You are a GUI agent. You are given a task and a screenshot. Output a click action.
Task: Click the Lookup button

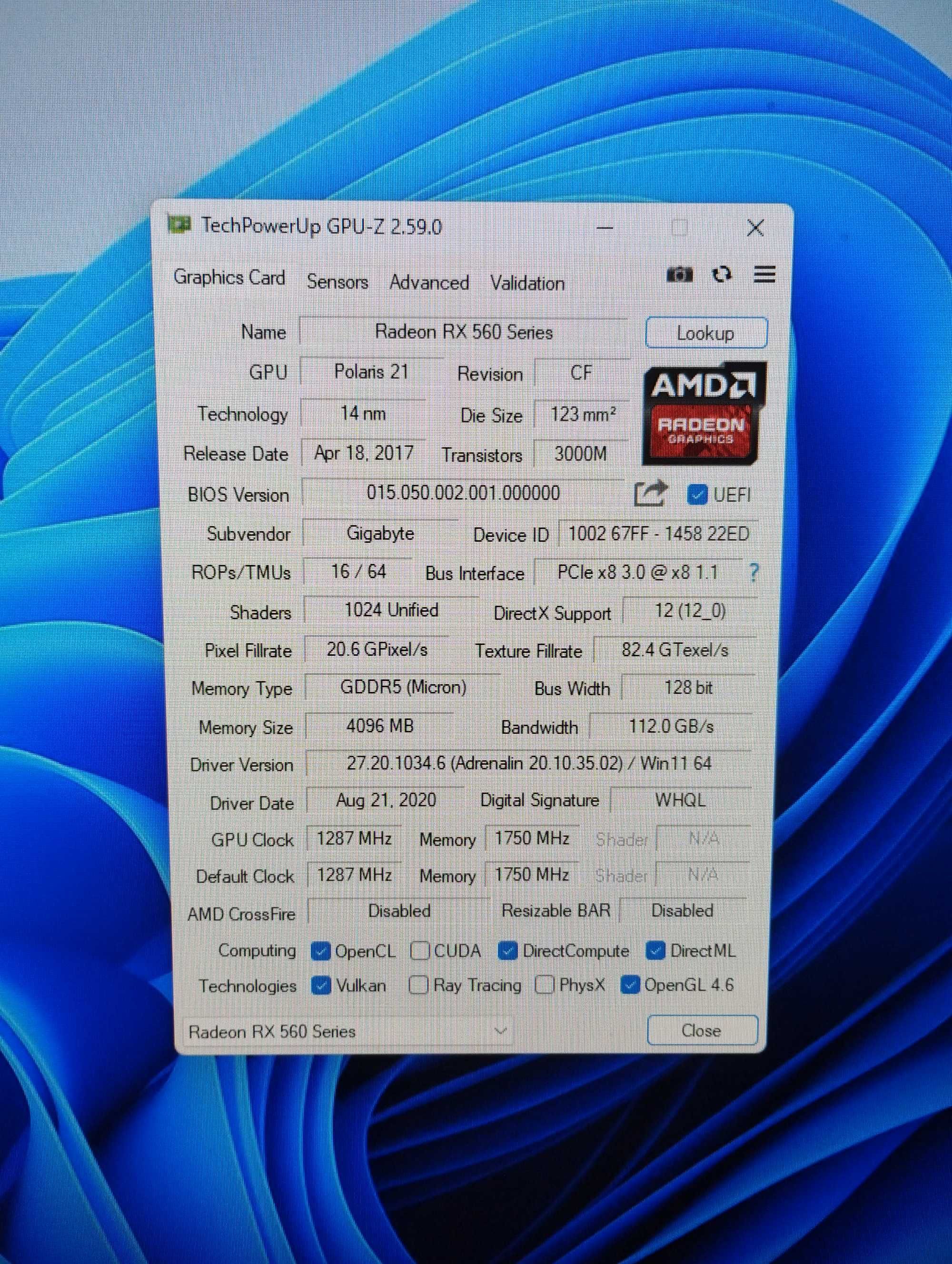[x=706, y=333]
